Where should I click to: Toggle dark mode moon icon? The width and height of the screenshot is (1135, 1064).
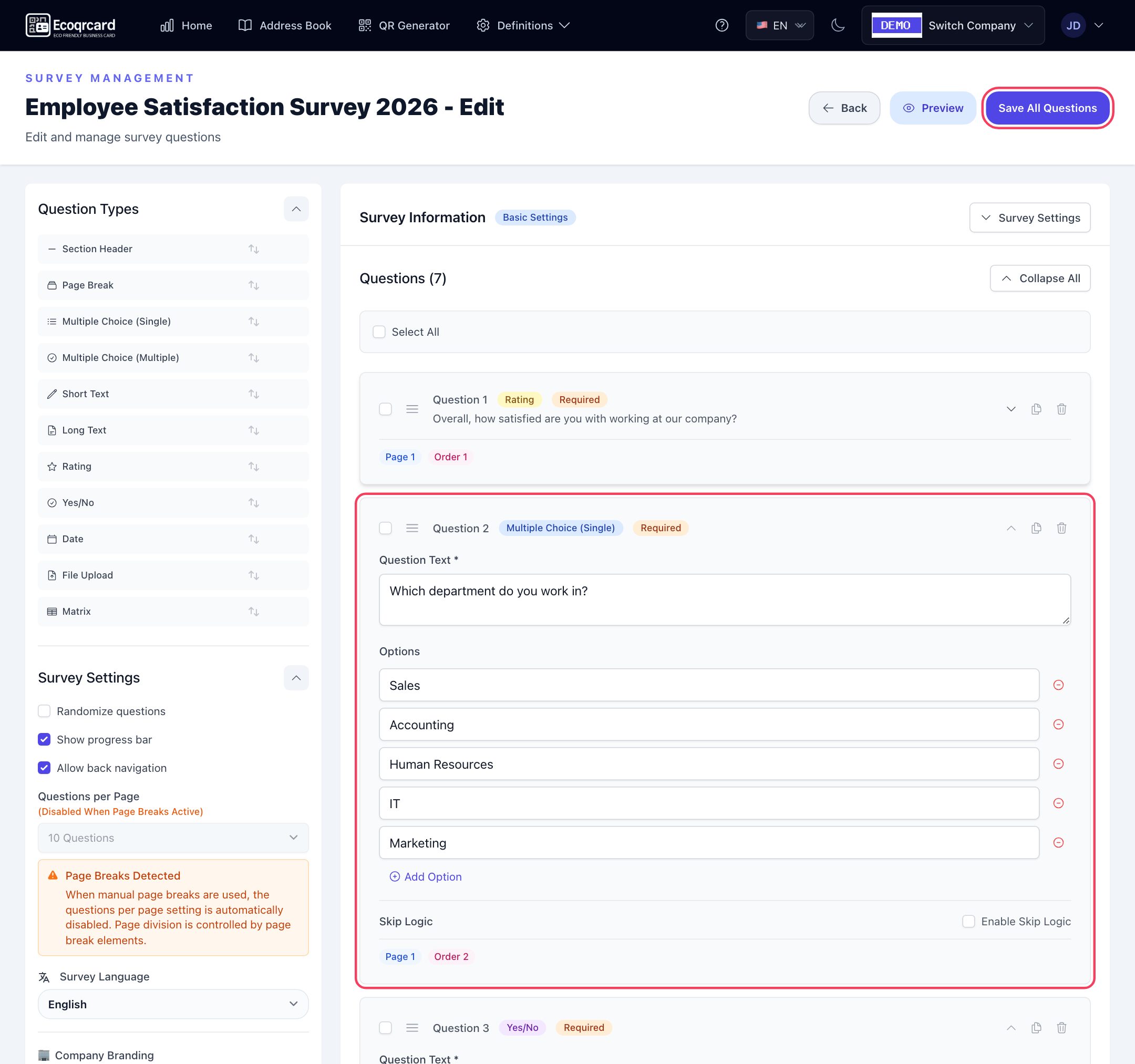pyautogui.click(x=838, y=25)
